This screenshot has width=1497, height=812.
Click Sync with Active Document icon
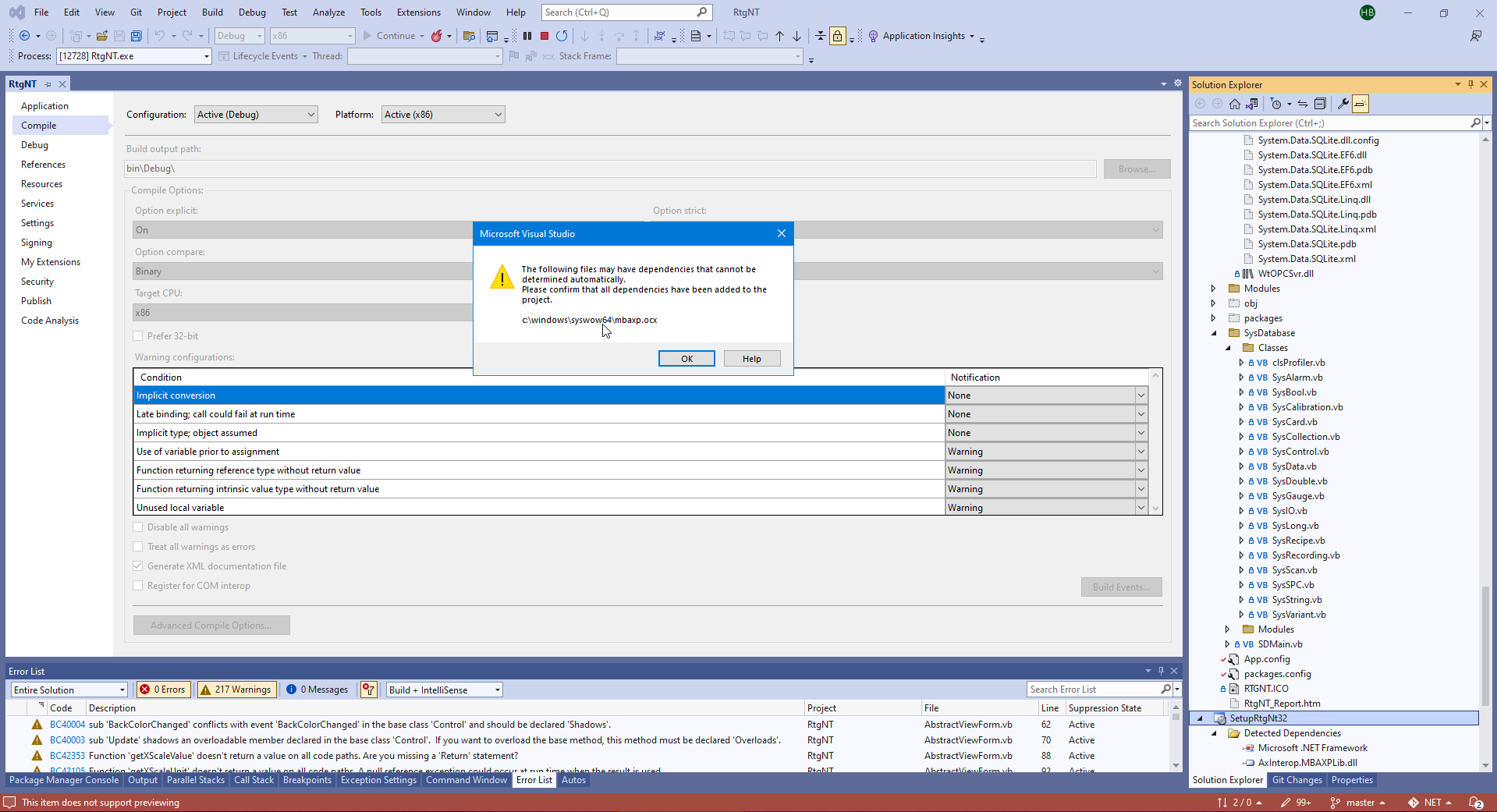coord(1303,104)
